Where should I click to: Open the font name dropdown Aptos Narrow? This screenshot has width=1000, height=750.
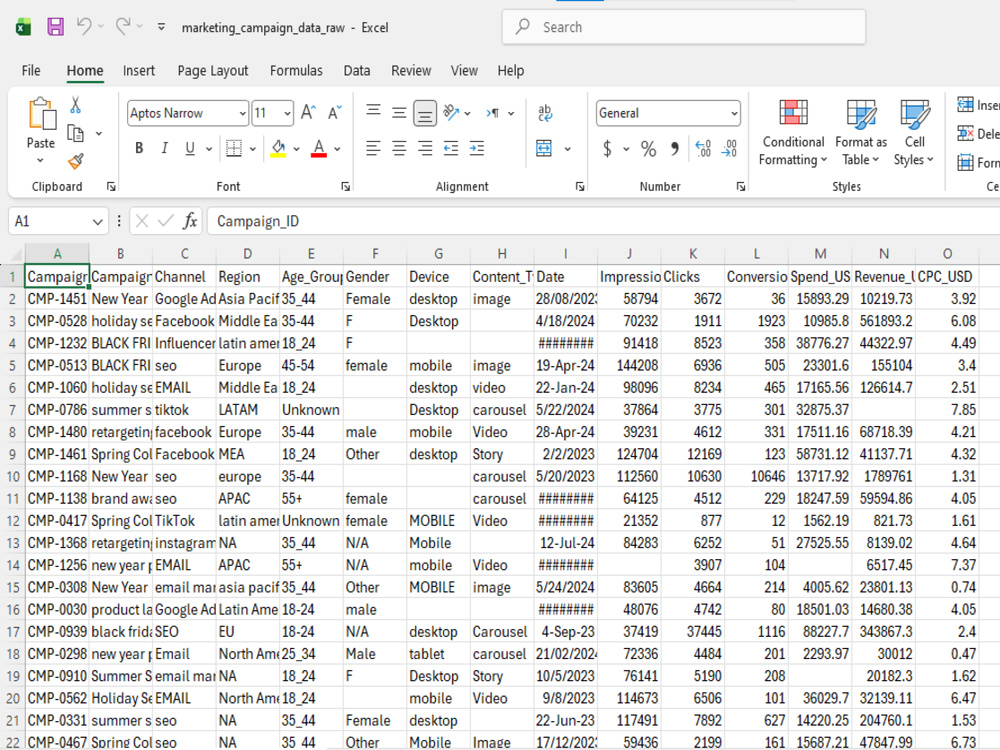(242, 114)
